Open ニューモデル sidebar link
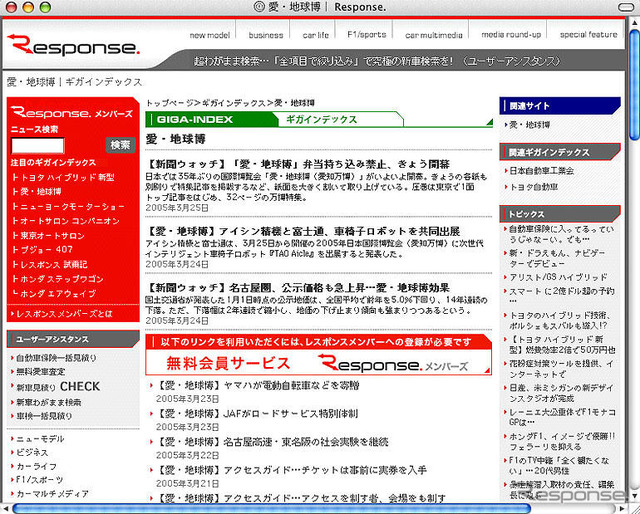The height and width of the screenshot is (514, 640). 38,439
